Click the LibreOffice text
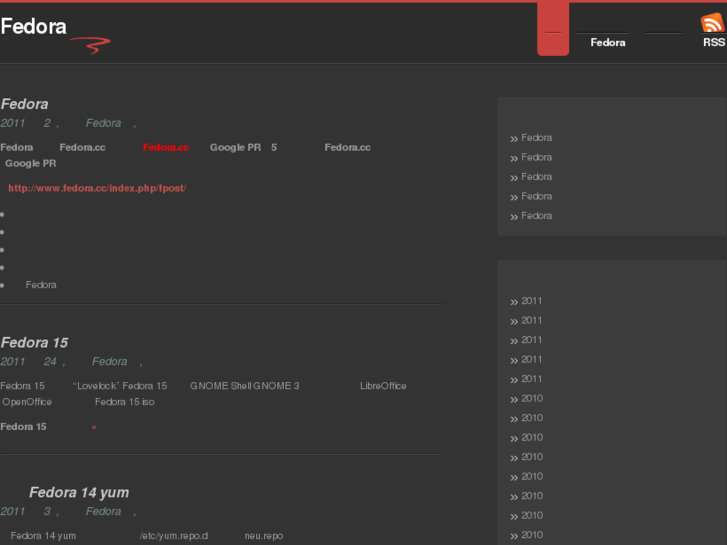 (x=383, y=386)
